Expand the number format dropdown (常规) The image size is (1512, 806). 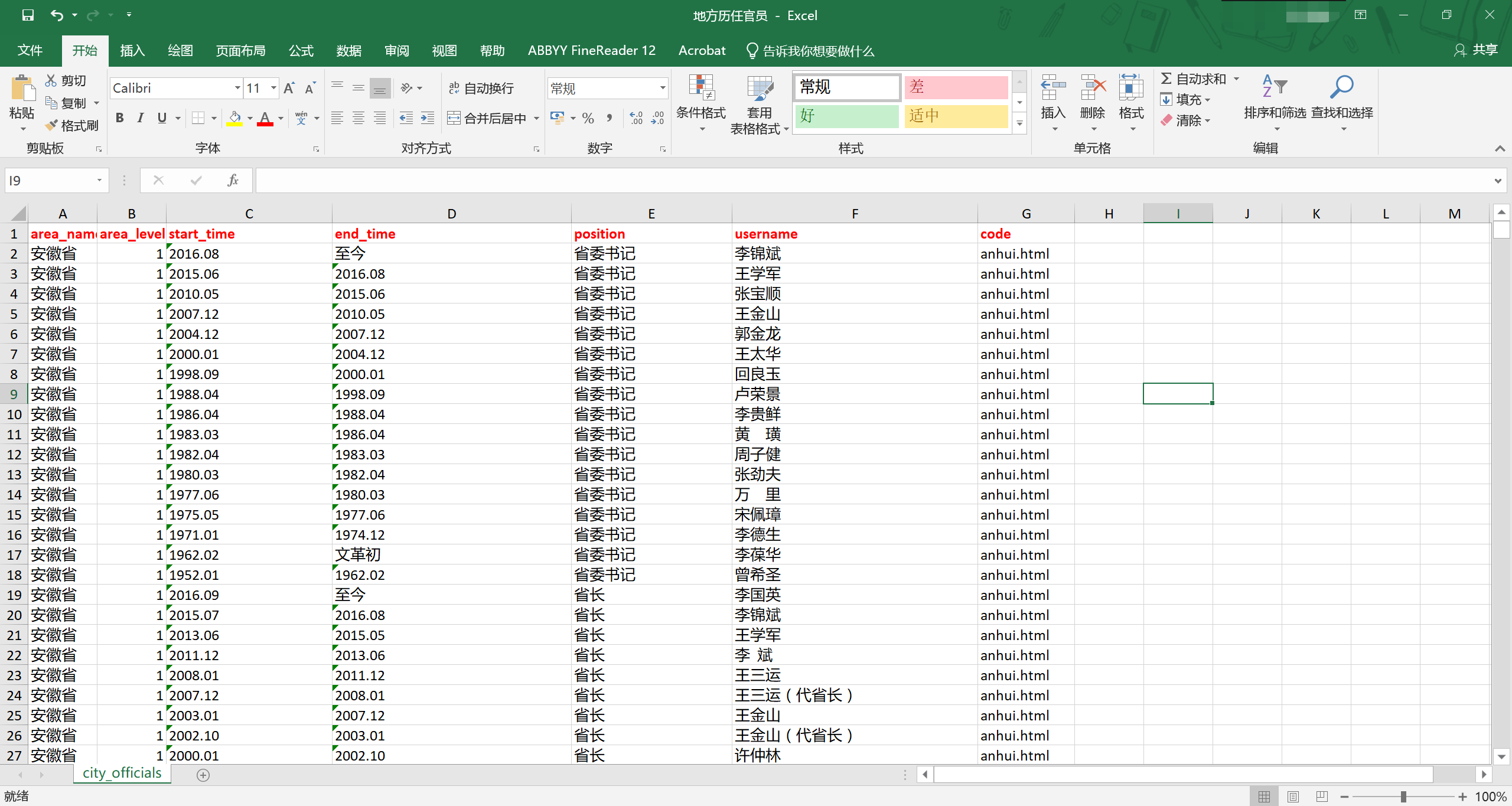pos(663,88)
